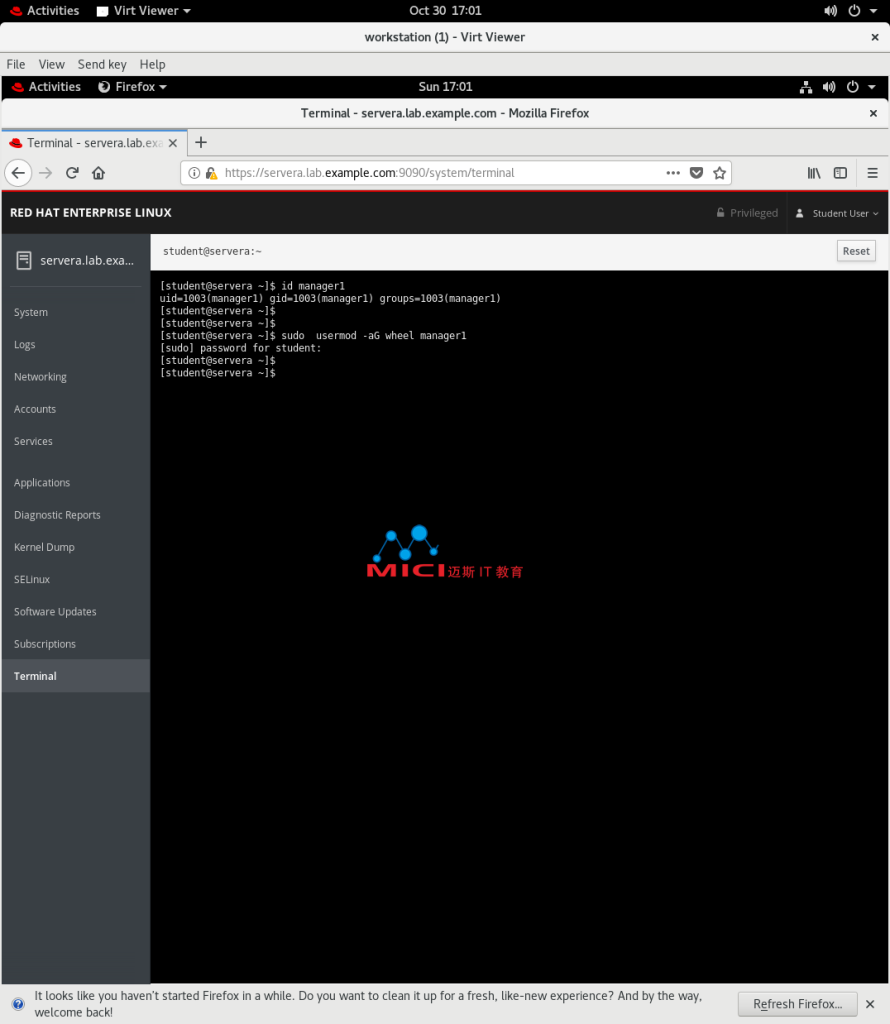Toggle Firefox sidebars icon
This screenshot has height=1024, width=890.
[x=840, y=173]
